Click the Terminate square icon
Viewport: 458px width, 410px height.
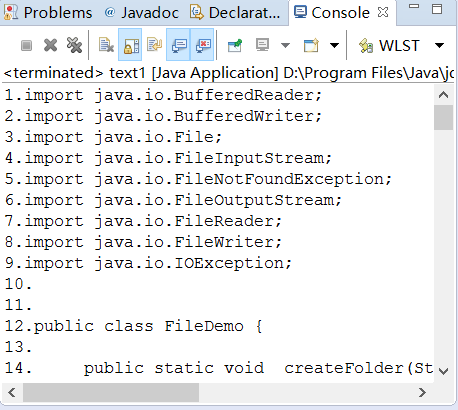26,45
